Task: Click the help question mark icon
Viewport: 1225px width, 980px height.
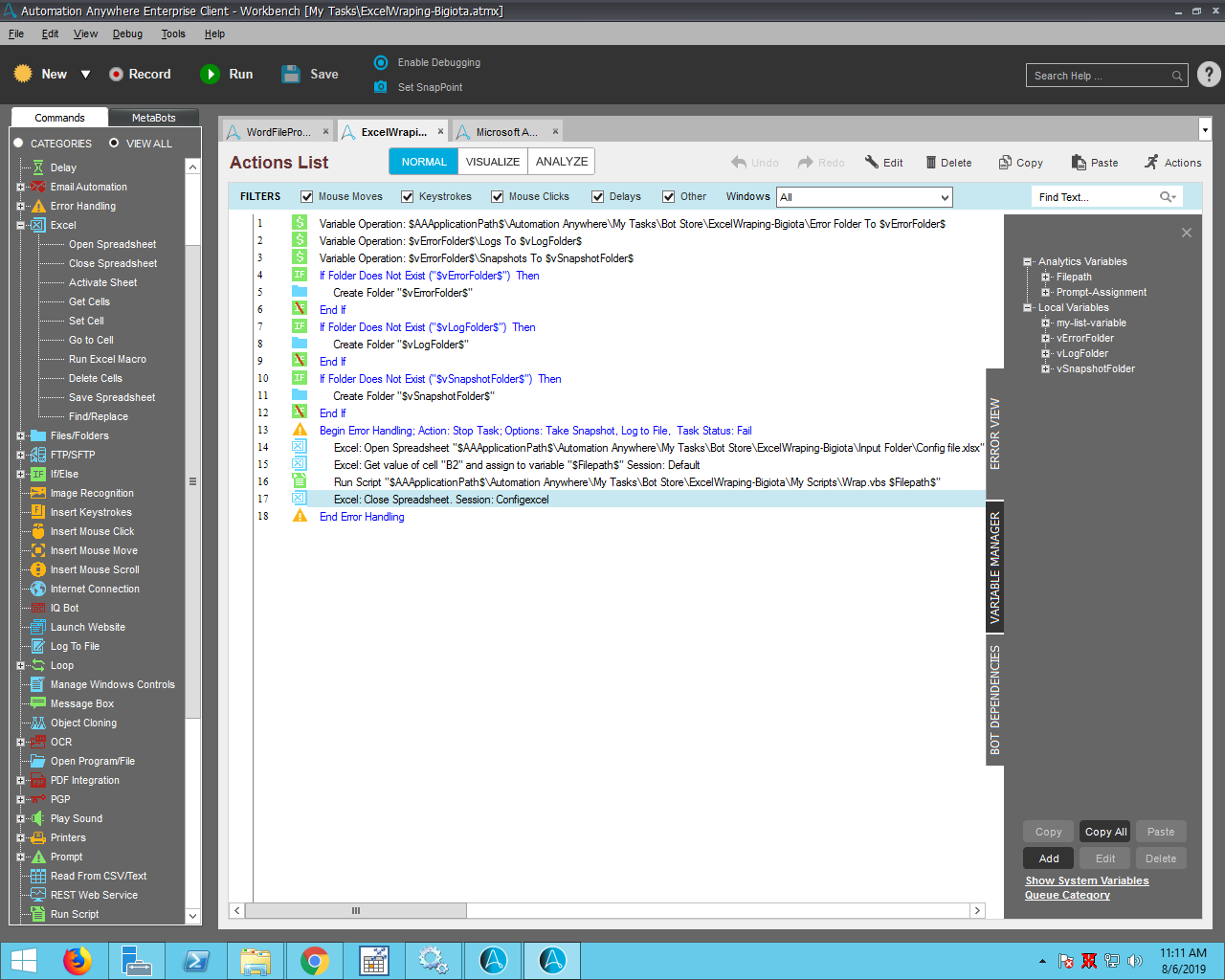Action: 1209,75
